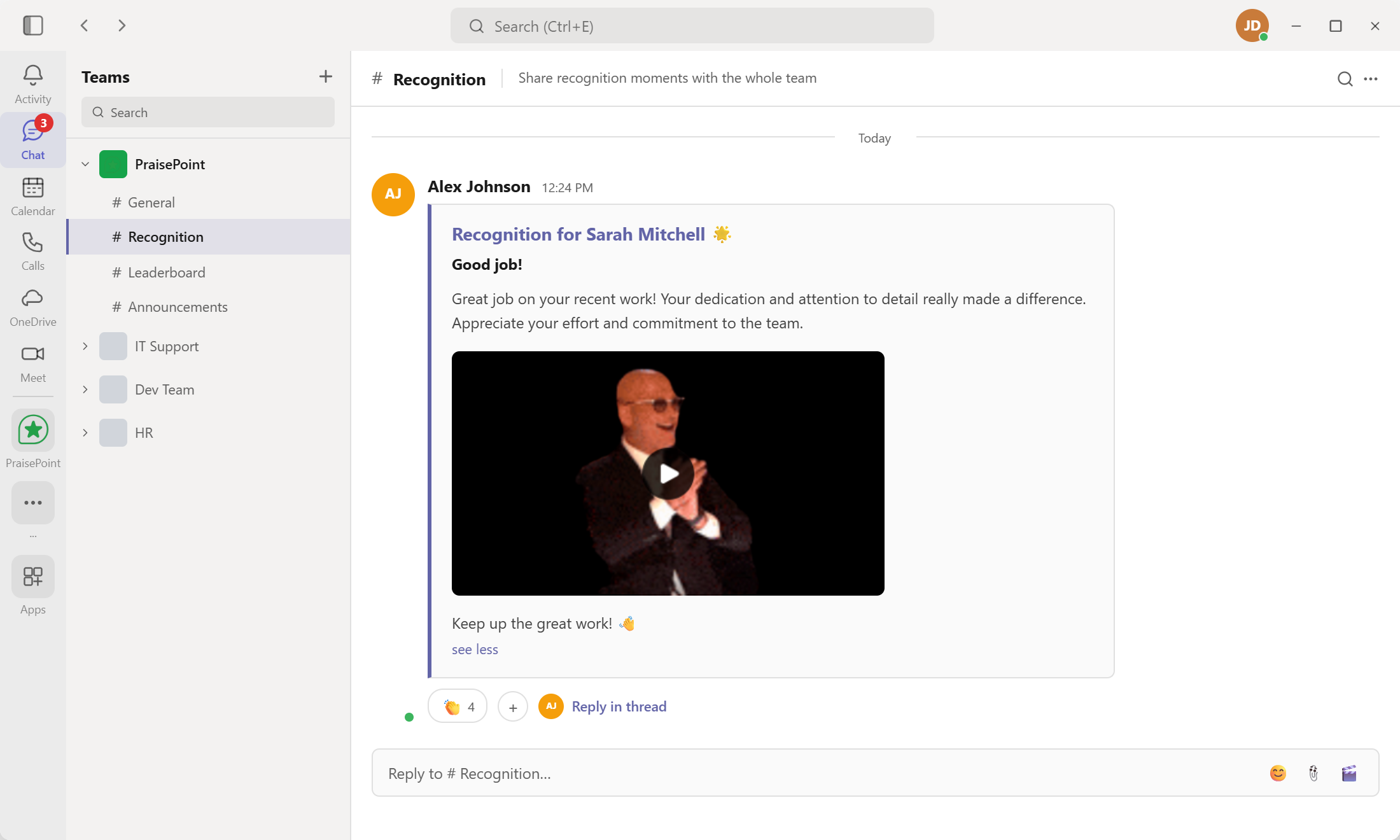
Task: Select the Recognition channel
Action: 209,237
